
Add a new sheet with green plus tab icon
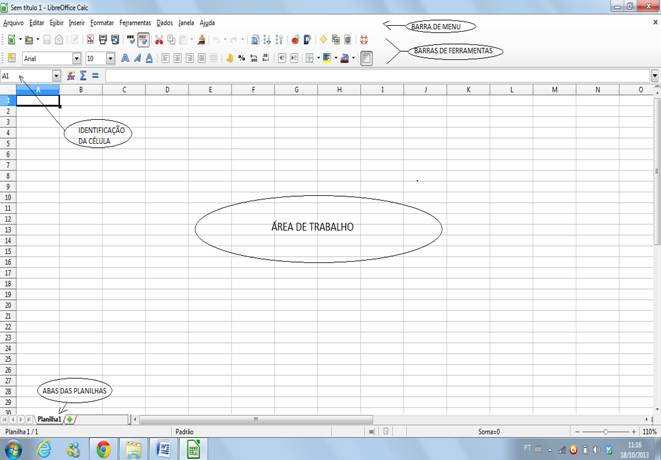coord(70,419)
